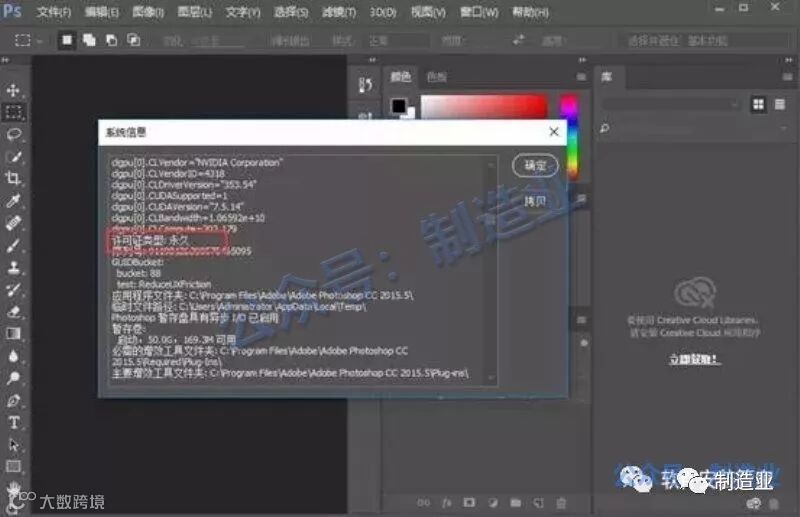The width and height of the screenshot is (800, 517).
Task: Select the Dodge tool
Action: tap(13, 378)
